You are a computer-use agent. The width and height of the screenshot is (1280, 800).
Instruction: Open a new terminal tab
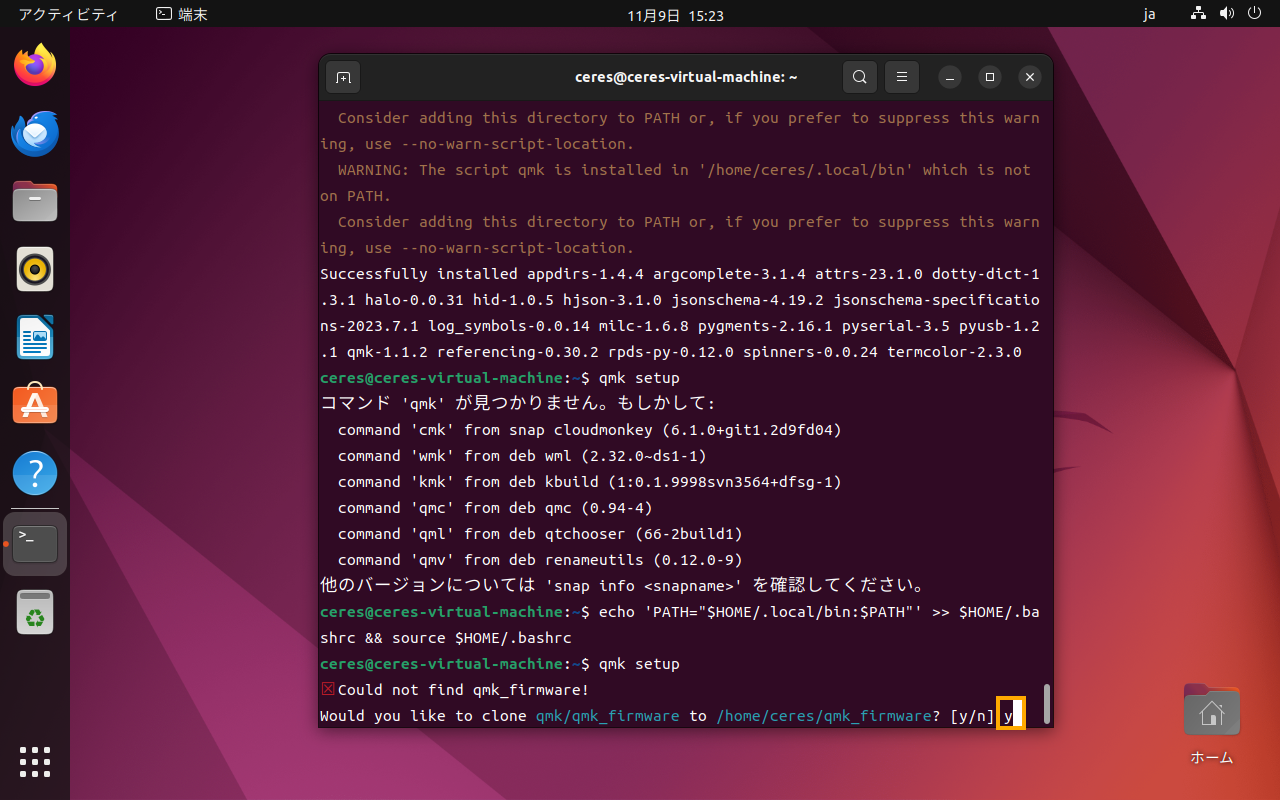coord(343,77)
